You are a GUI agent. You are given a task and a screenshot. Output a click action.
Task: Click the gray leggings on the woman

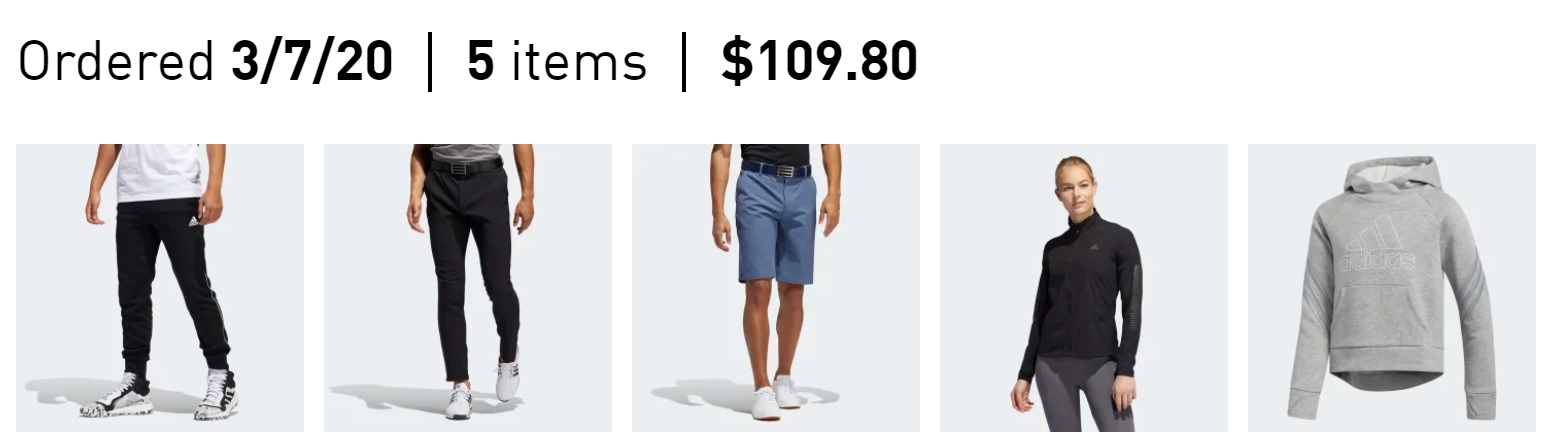[1081, 394]
